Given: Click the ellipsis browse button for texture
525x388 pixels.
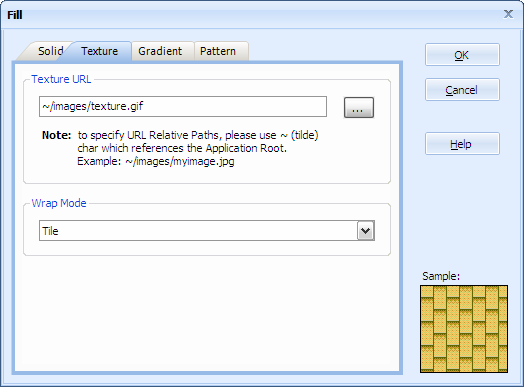Looking at the screenshot, I should pyautogui.click(x=359, y=107).
